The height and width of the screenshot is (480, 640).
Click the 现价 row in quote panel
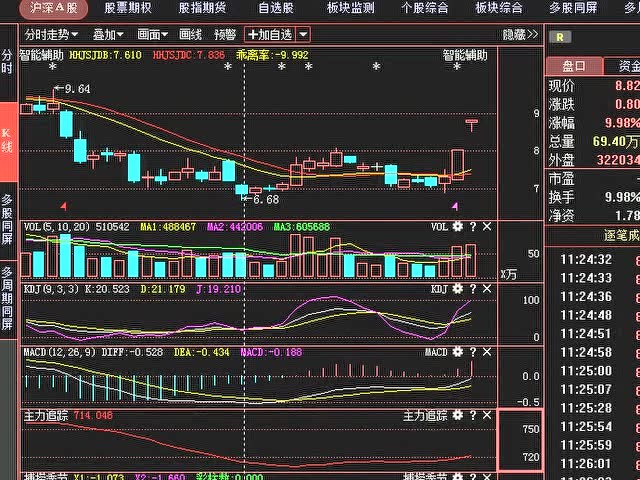594,85
